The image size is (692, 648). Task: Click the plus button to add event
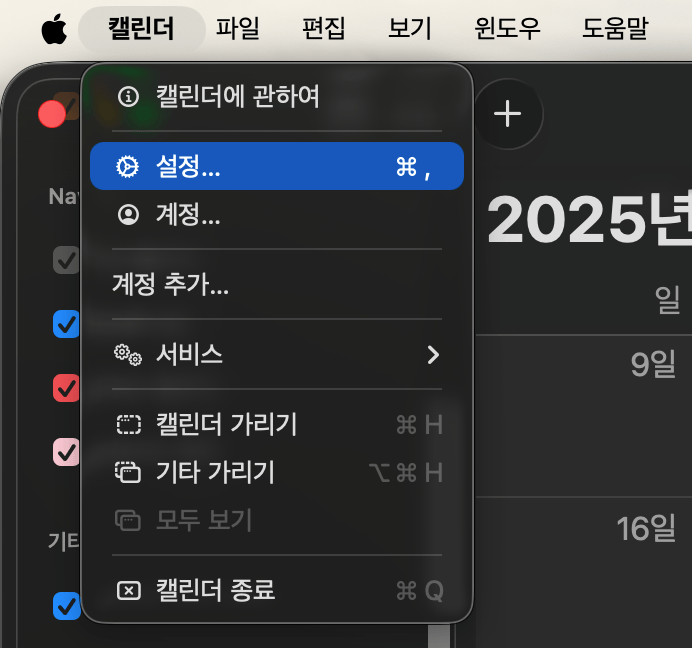[x=508, y=114]
